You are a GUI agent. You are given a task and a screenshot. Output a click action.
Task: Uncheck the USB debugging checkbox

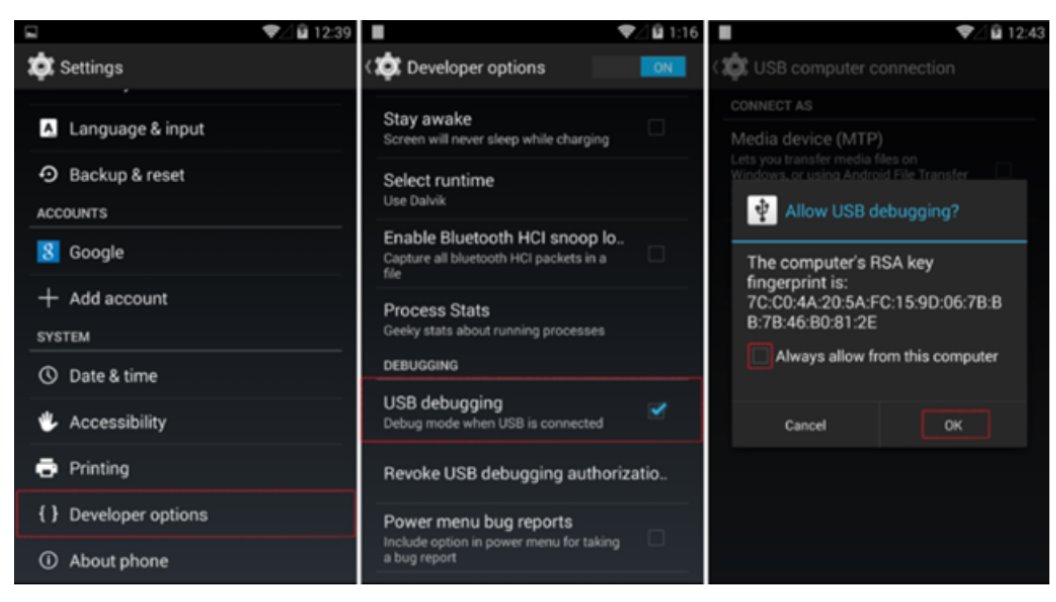(657, 409)
